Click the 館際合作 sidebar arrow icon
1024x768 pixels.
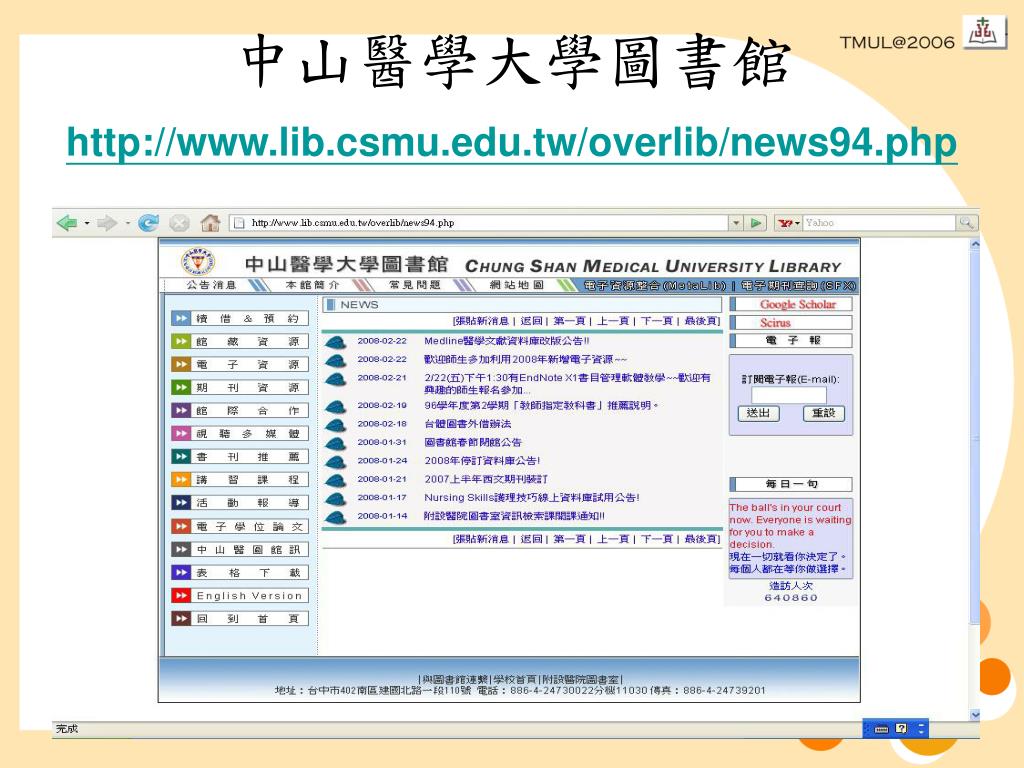(181, 411)
